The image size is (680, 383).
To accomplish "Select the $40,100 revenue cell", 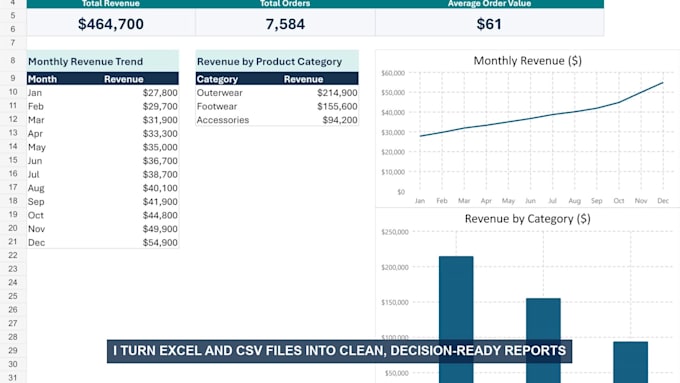I will 160,188.
